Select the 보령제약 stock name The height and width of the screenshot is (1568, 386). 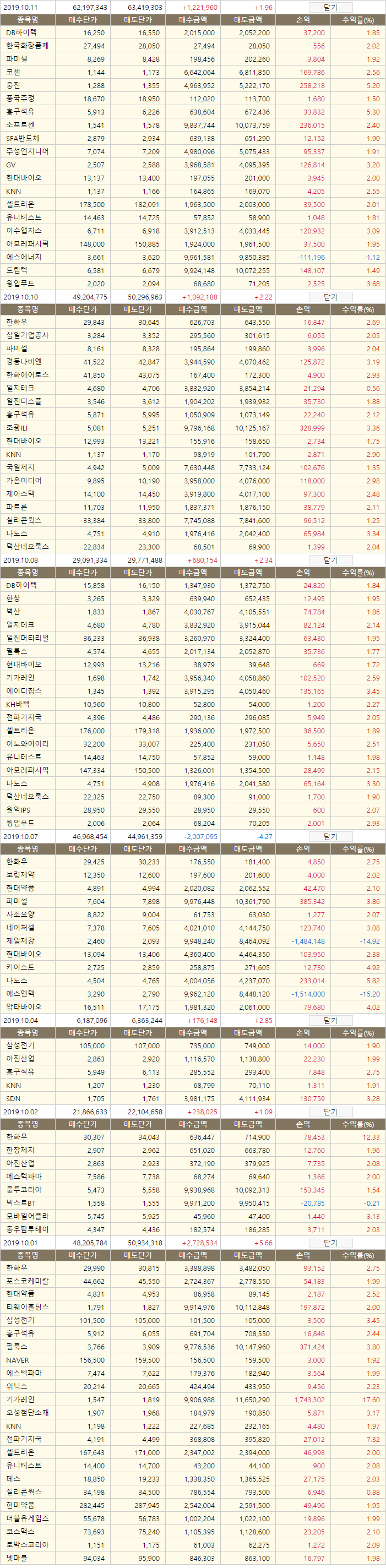pyautogui.click(x=20, y=875)
